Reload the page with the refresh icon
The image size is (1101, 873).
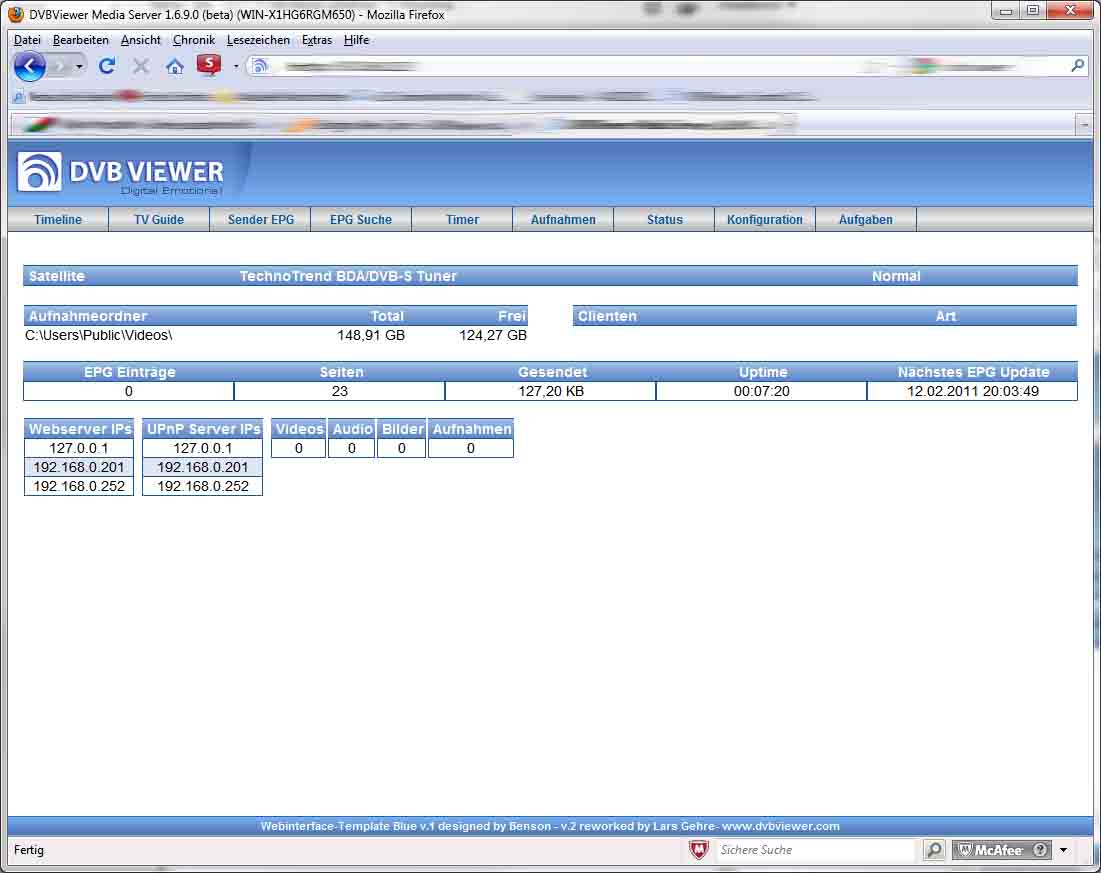(107, 67)
